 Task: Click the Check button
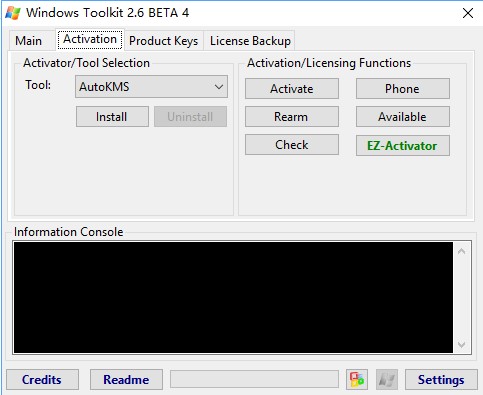[x=292, y=145]
